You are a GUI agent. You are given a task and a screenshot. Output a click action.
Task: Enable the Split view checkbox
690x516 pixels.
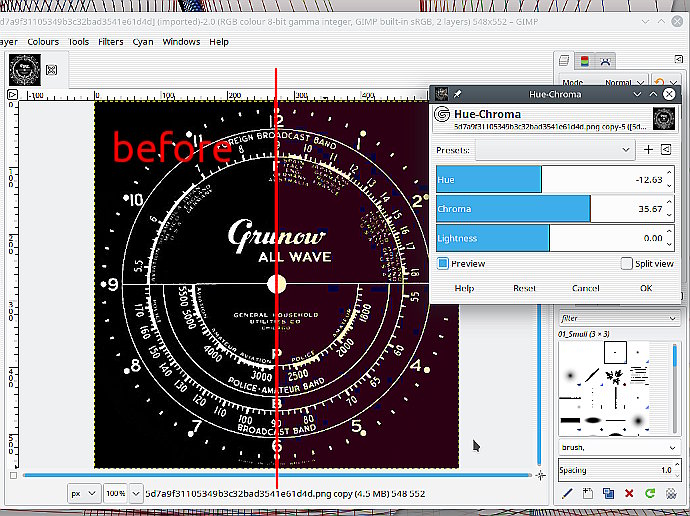click(x=626, y=263)
